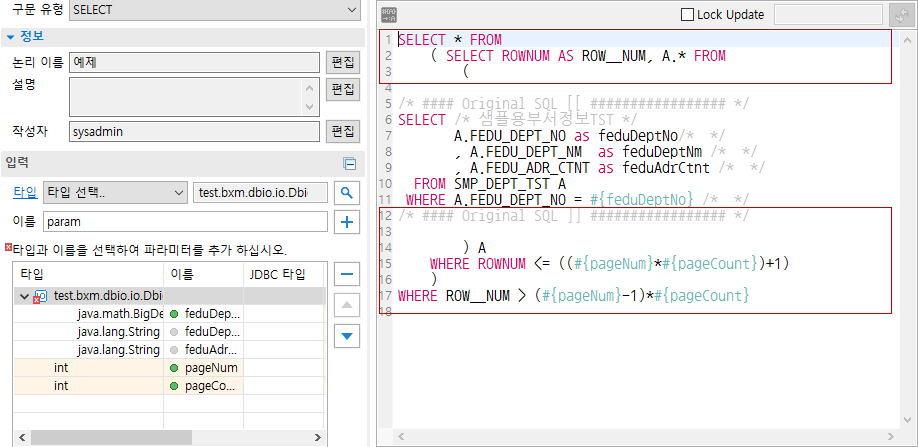Click the 타입 column header
The height and width of the screenshot is (447, 918).
coord(88,274)
